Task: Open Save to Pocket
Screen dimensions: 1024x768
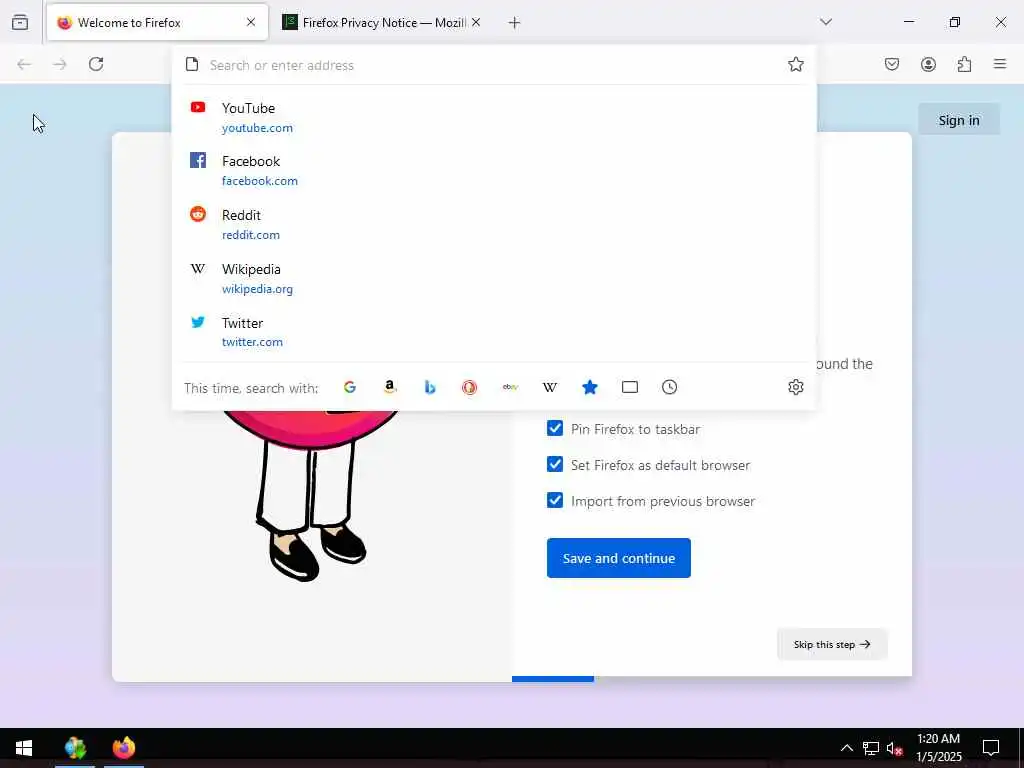Action: tap(892, 64)
